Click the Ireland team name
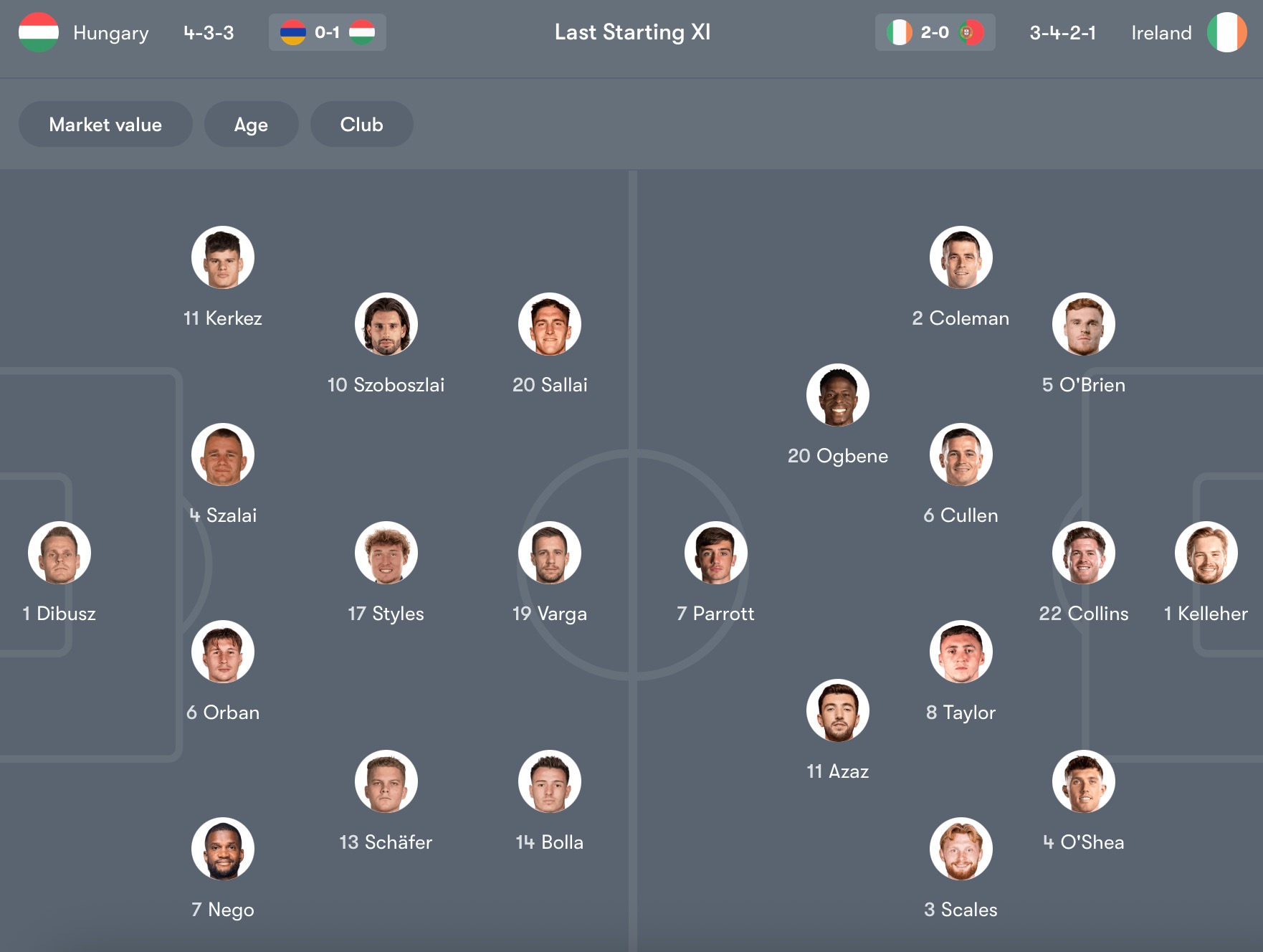This screenshot has width=1263, height=952. point(1160,32)
